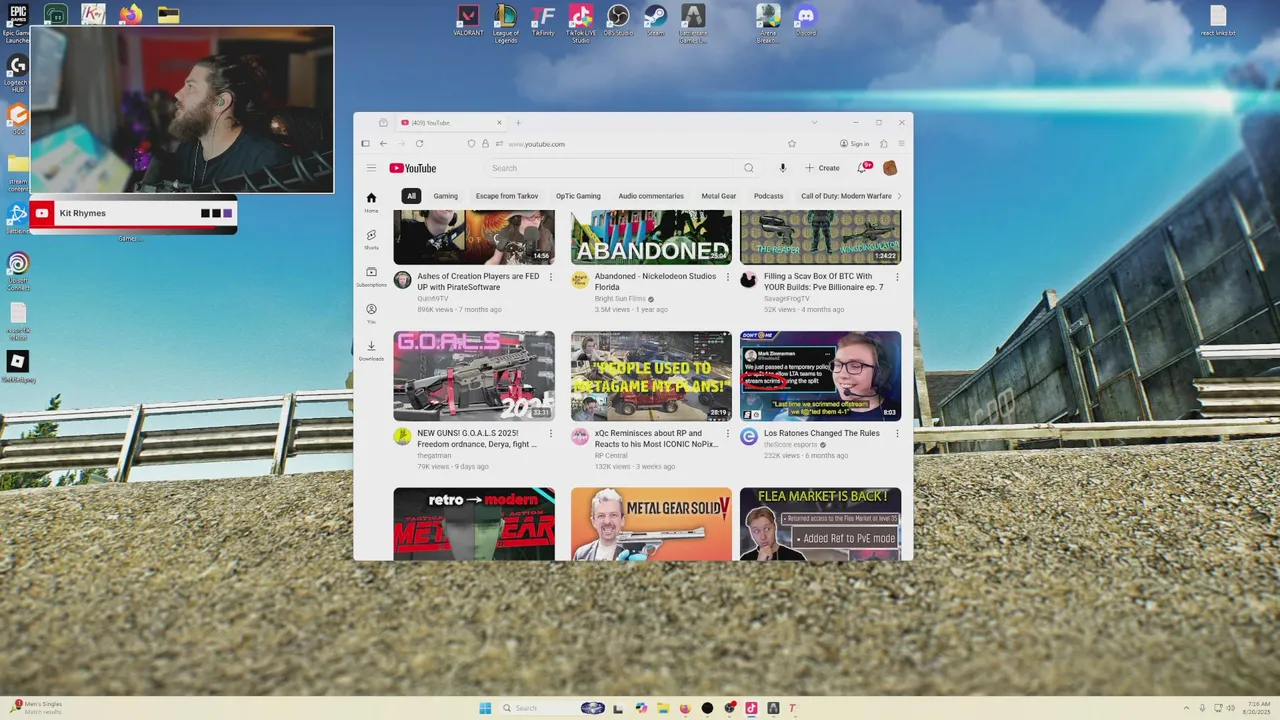Select the Gaming category chip

[445, 196]
